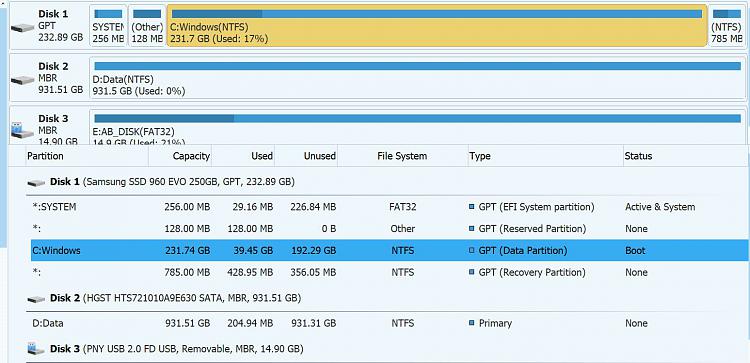The width and height of the screenshot is (750, 363).
Task: Click the Boot status cell
Action: pyautogui.click(x=635, y=251)
